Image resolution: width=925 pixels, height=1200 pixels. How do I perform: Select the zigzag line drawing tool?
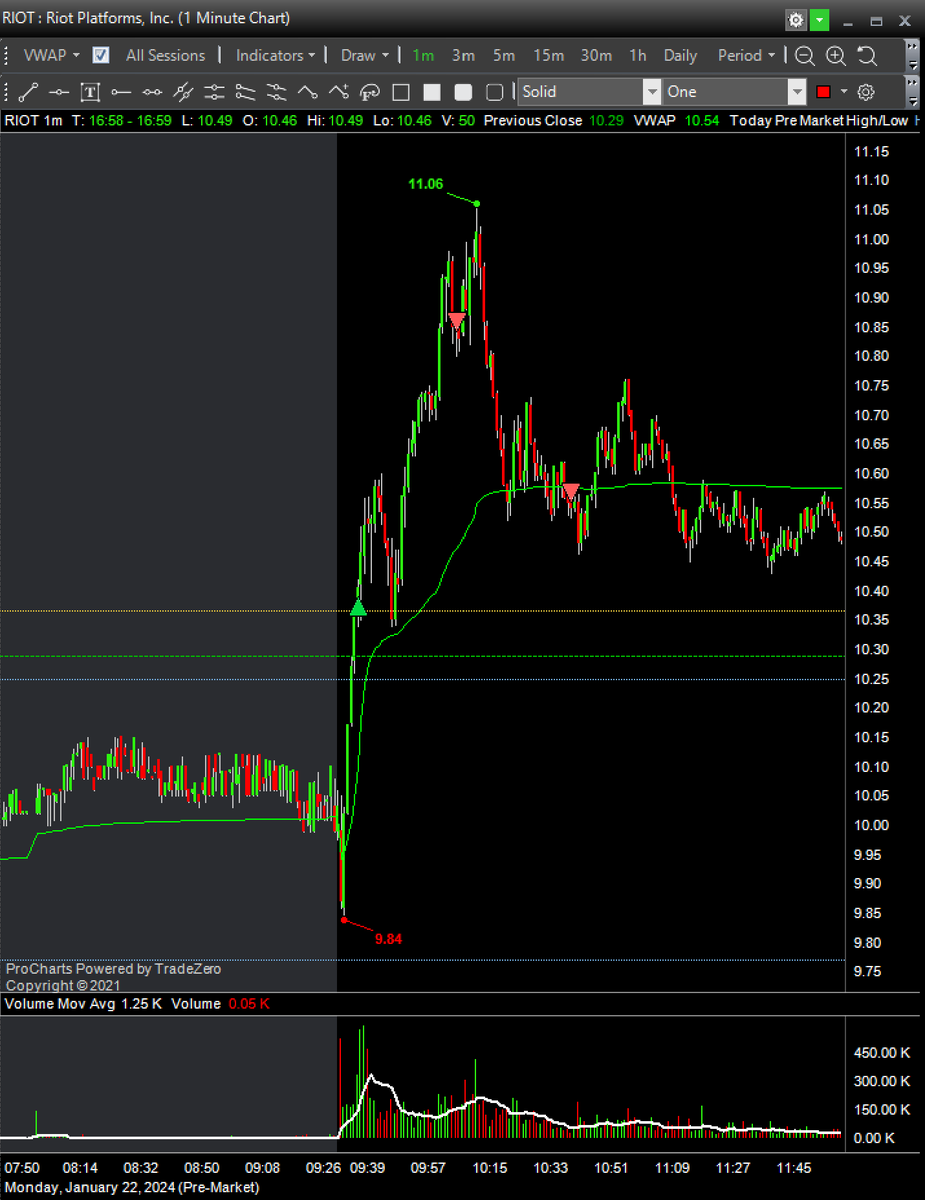pos(308,91)
